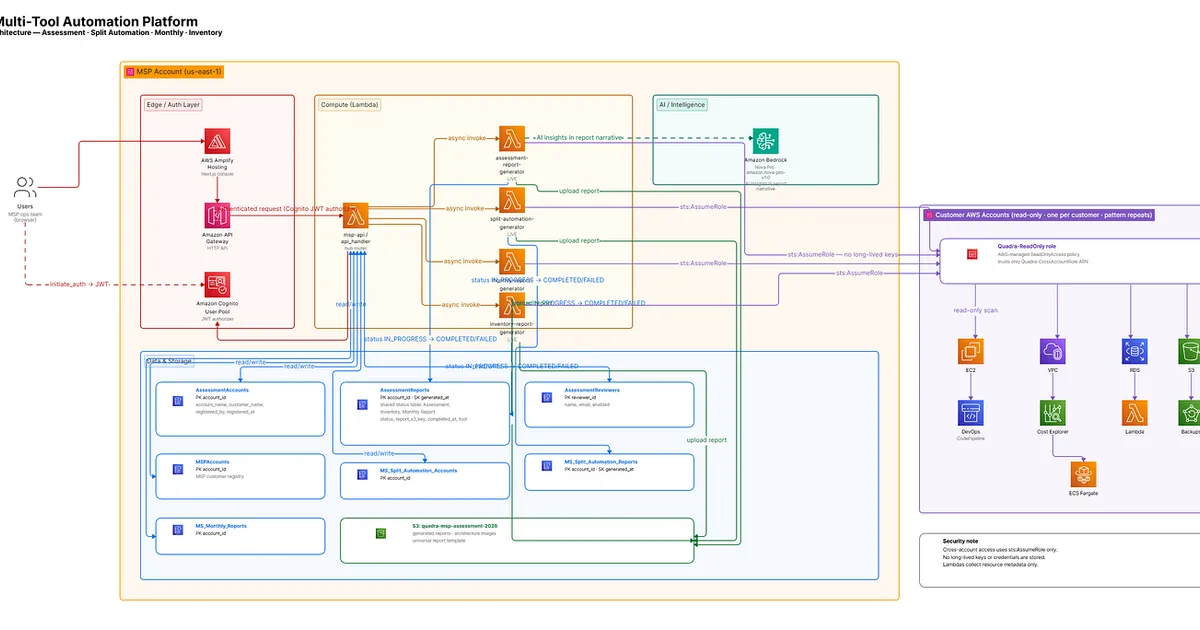Image resolution: width=1200 pixels, height=630 pixels.
Task: Select the EC2 service icon
Action: (971, 351)
